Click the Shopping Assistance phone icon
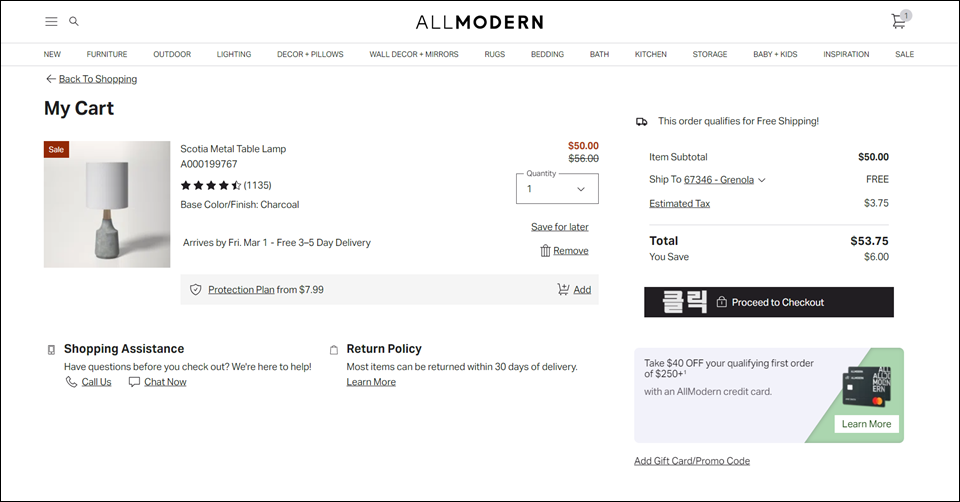The width and height of the screenshot is (960, 502). click(51, 350)
